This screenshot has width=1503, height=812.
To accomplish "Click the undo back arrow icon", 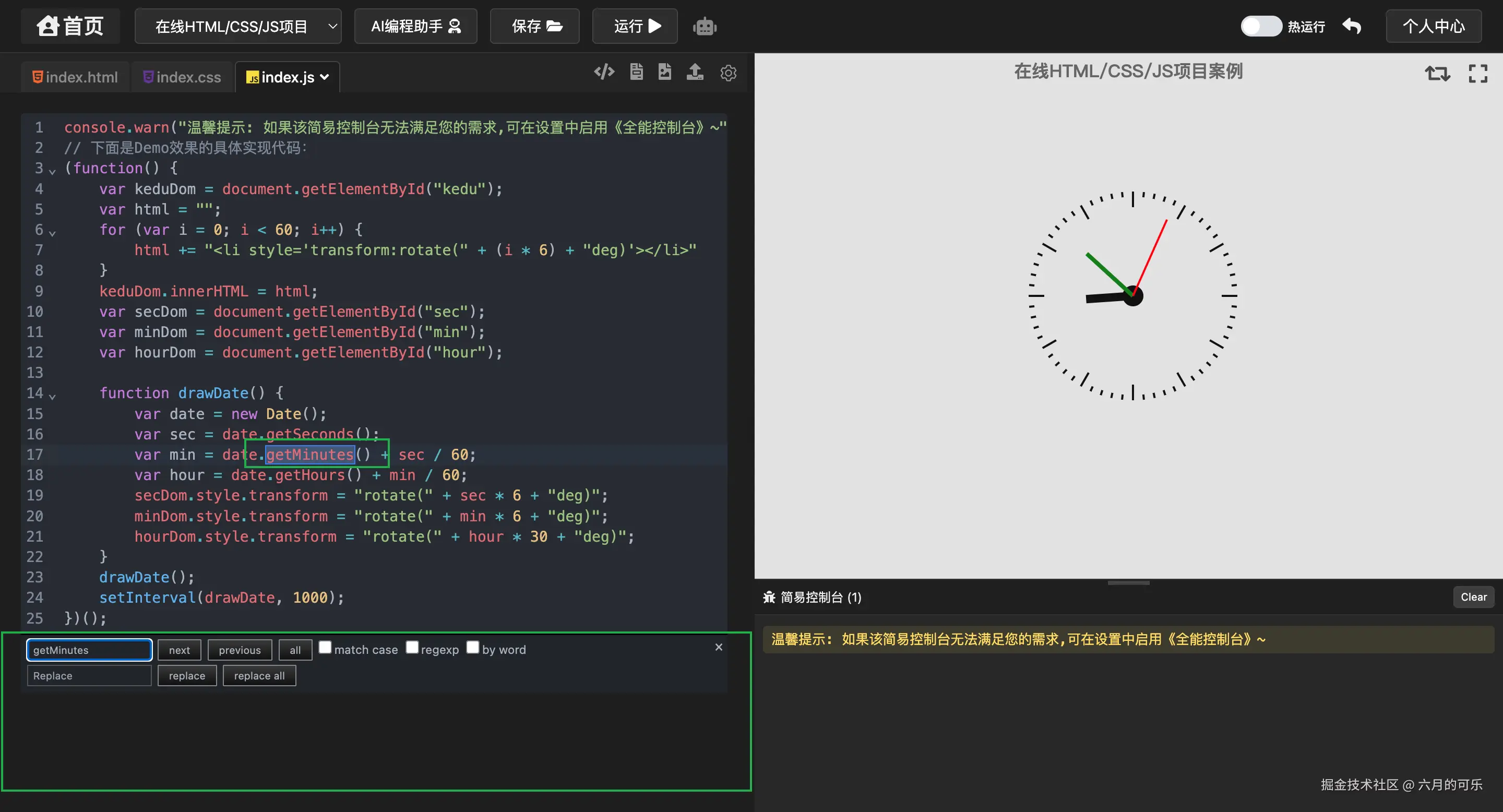I will point(1352,26).
